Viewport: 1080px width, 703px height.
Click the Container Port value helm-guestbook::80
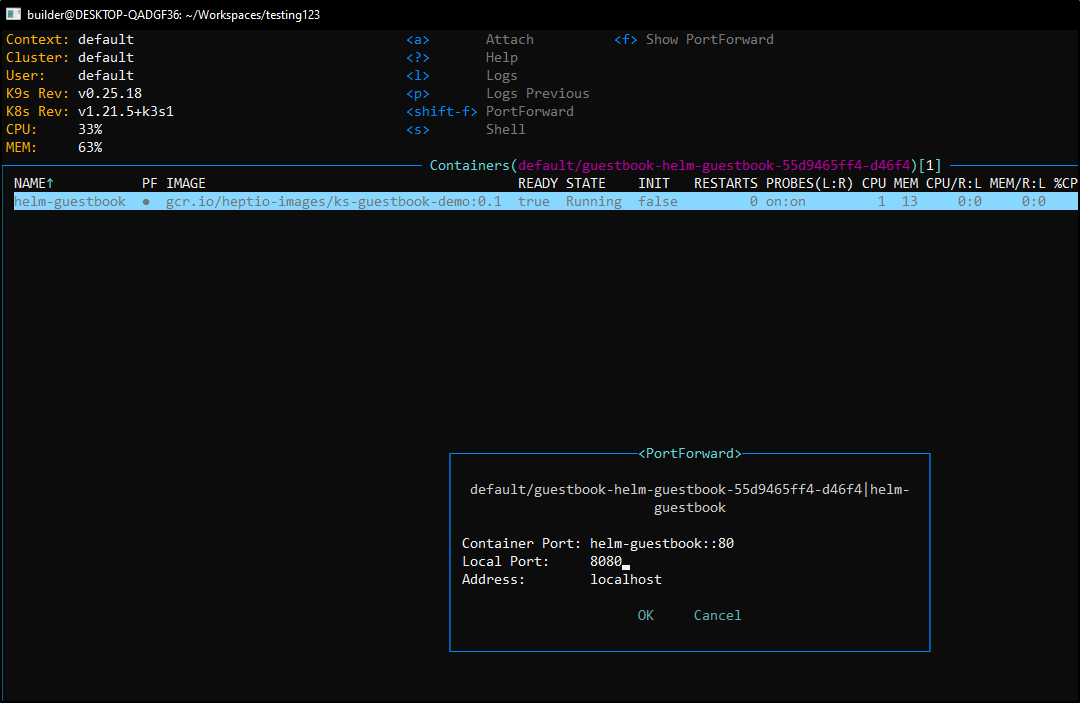662,543
